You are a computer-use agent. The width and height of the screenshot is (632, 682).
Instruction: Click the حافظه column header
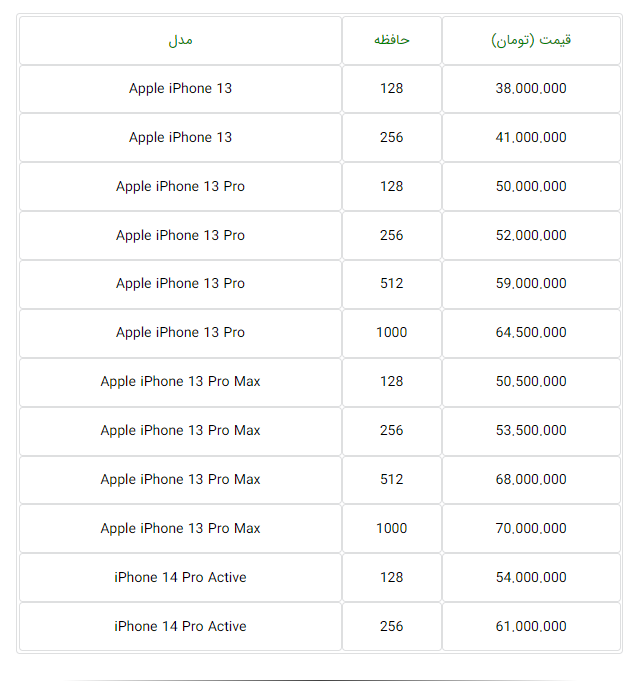392,40
